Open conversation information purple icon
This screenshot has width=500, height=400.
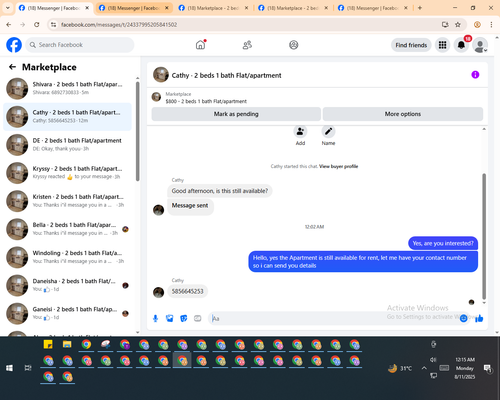click(475, 75)
